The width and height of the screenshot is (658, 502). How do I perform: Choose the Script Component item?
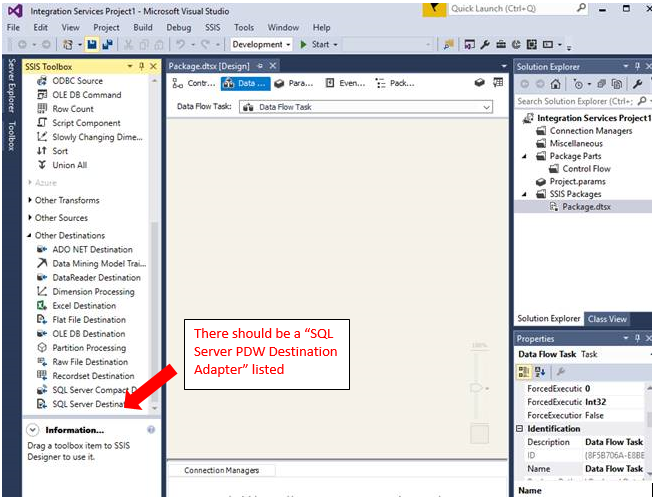86,123
